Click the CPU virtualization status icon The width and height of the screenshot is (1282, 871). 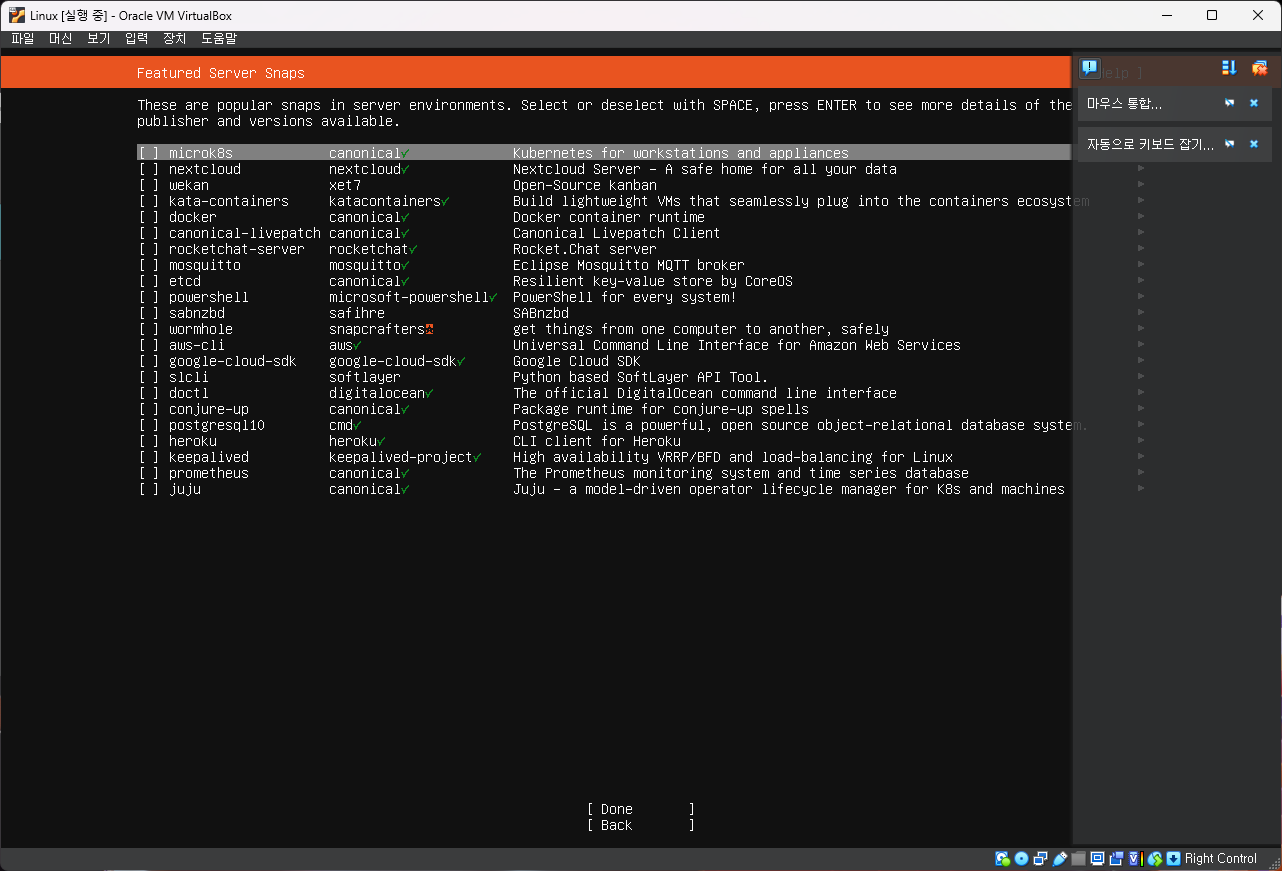(1136, 858)
